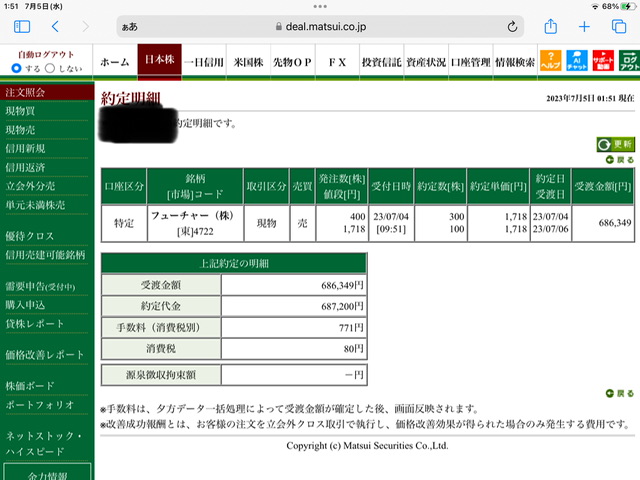Open the orange ヘルプ help icon
This screenshot has height=480, width=640.
point(551,61)
